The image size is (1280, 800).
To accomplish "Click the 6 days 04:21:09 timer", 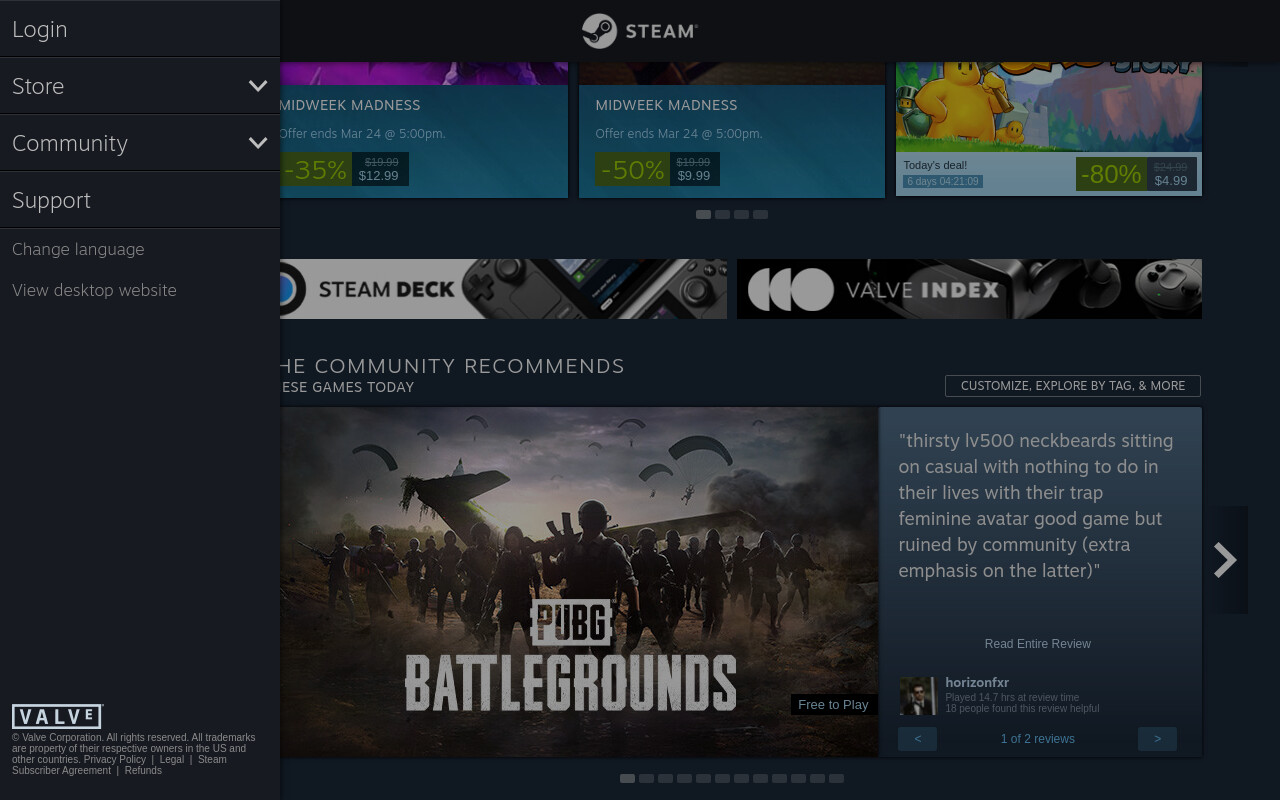I will 943,181.
